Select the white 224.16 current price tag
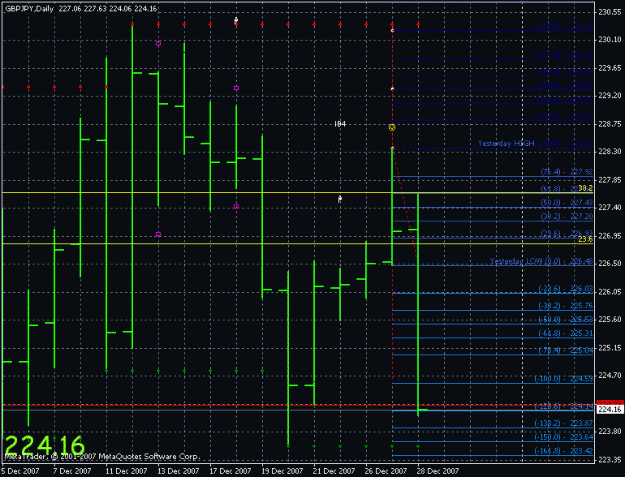This screenshot has height=477, width=625. (x=610, y=410)
